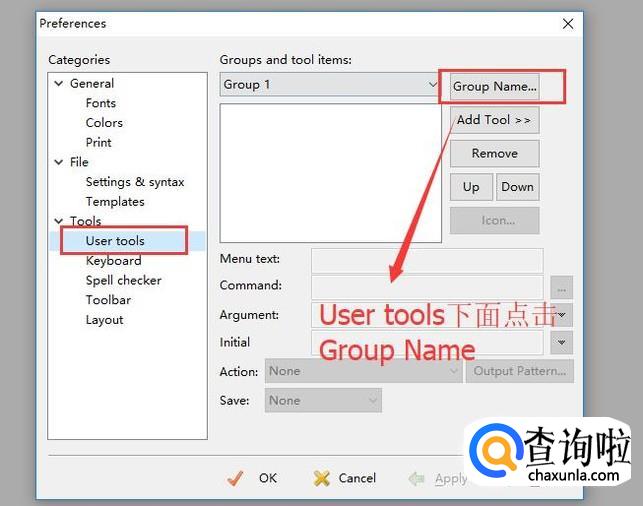Select Keyboard under Tools
Image resolution: width=643 pixels, height=506 pixels.
point(113,261)
